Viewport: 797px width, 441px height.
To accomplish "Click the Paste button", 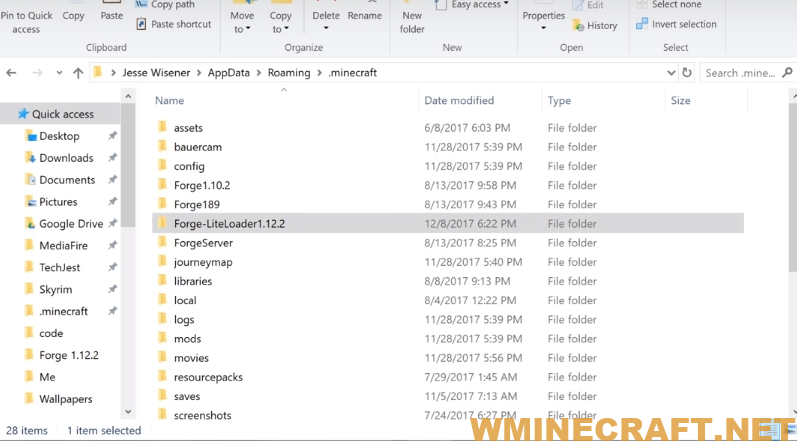I will 111,16.
